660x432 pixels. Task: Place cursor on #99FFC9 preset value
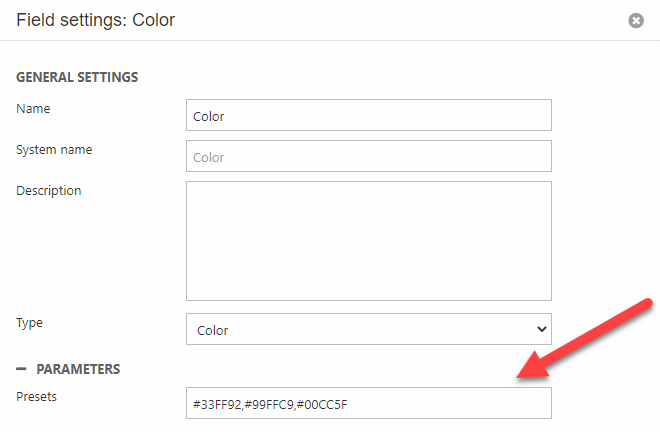(269, 404)
